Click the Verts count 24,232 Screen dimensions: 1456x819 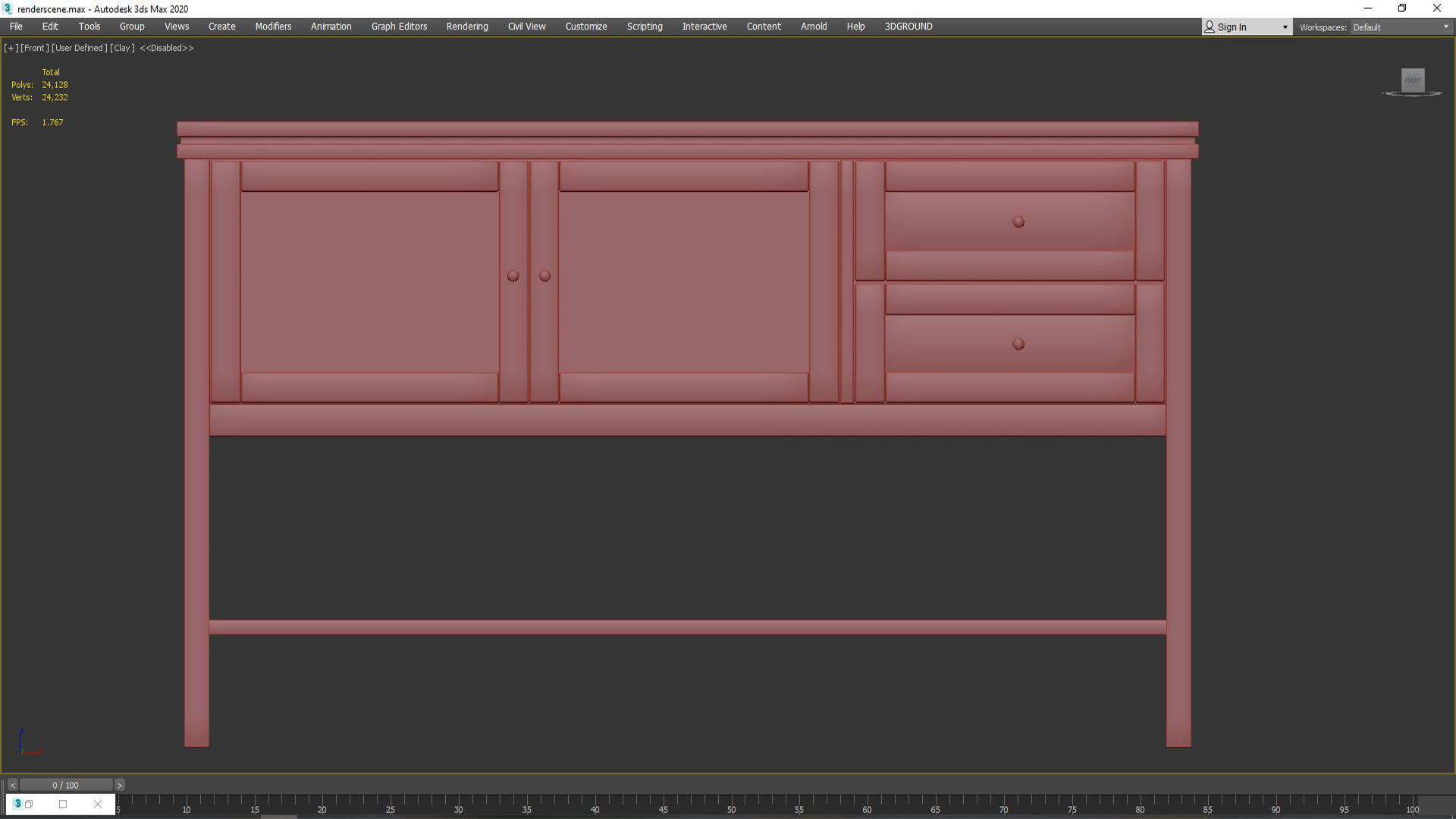click(55, 97)
